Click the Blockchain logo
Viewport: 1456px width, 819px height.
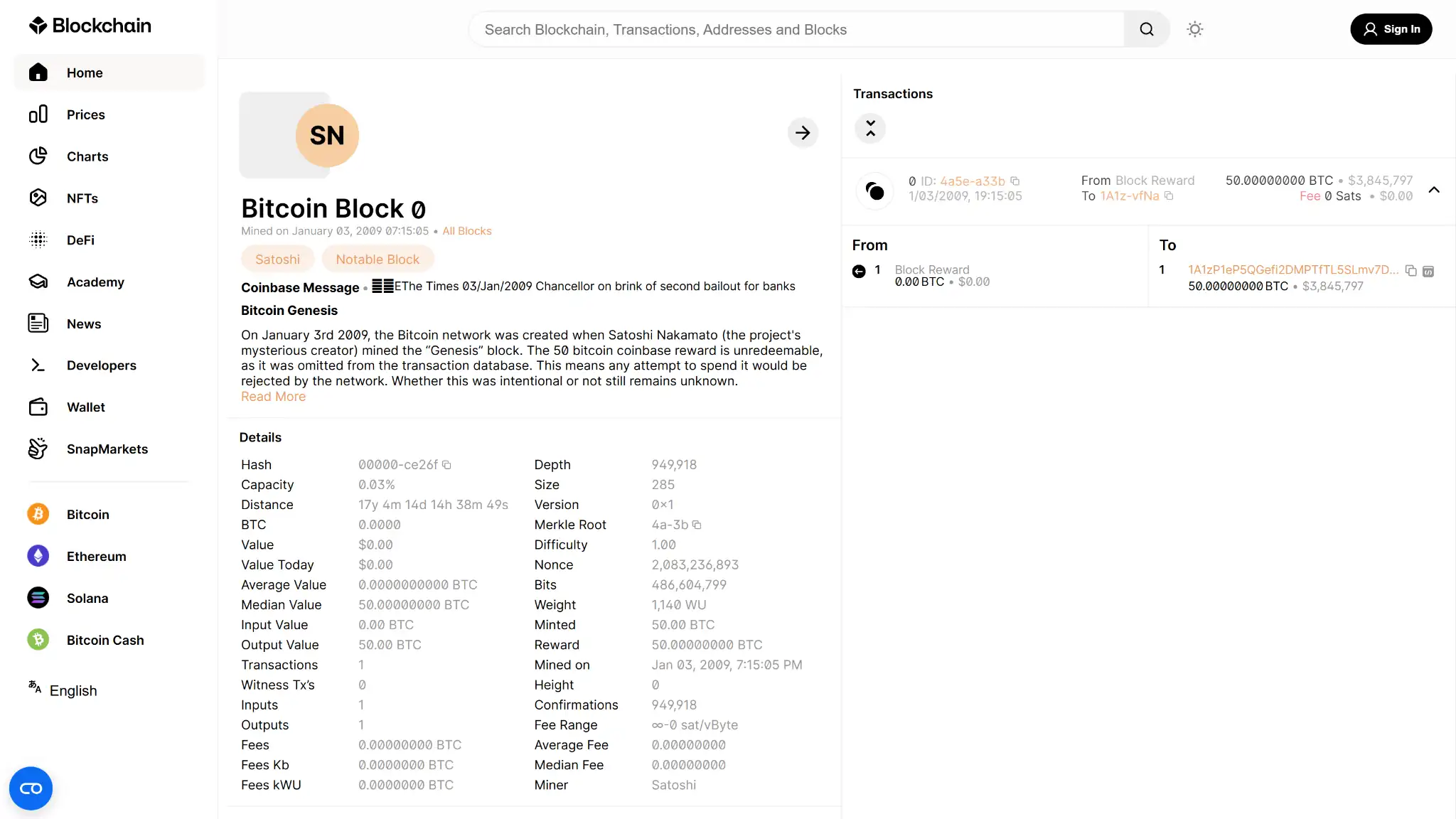[x=90, y=26]
